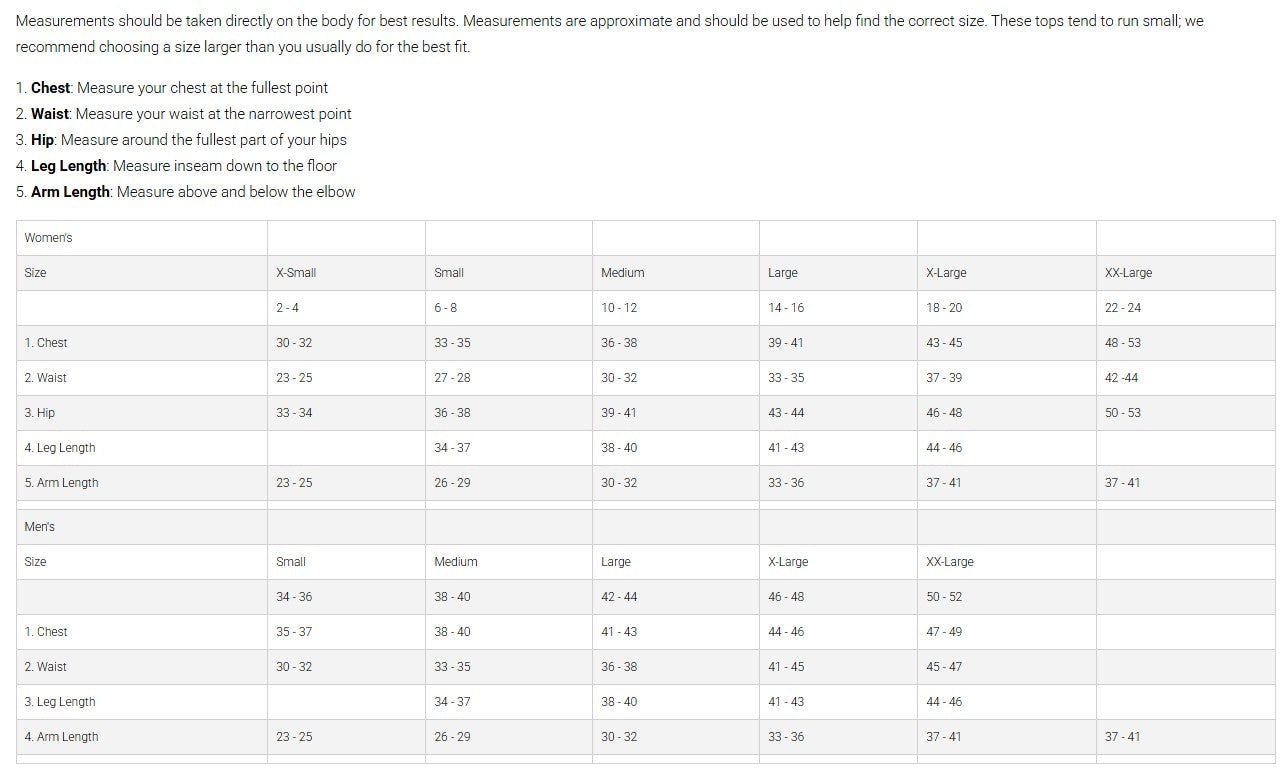Click the bold Chest instruction above table
This screenshot has height=783, width=1288.
click(50, 88)
